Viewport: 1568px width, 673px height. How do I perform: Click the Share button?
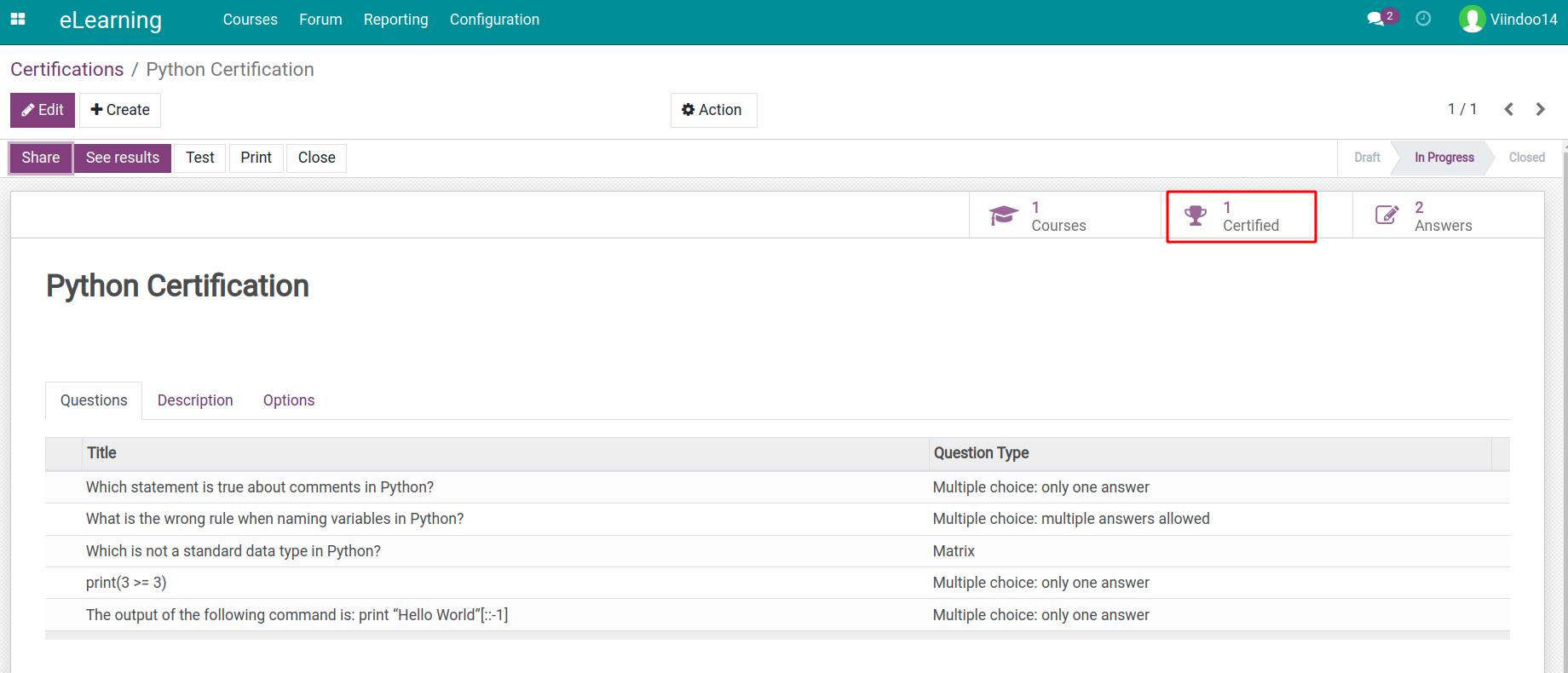41,158
